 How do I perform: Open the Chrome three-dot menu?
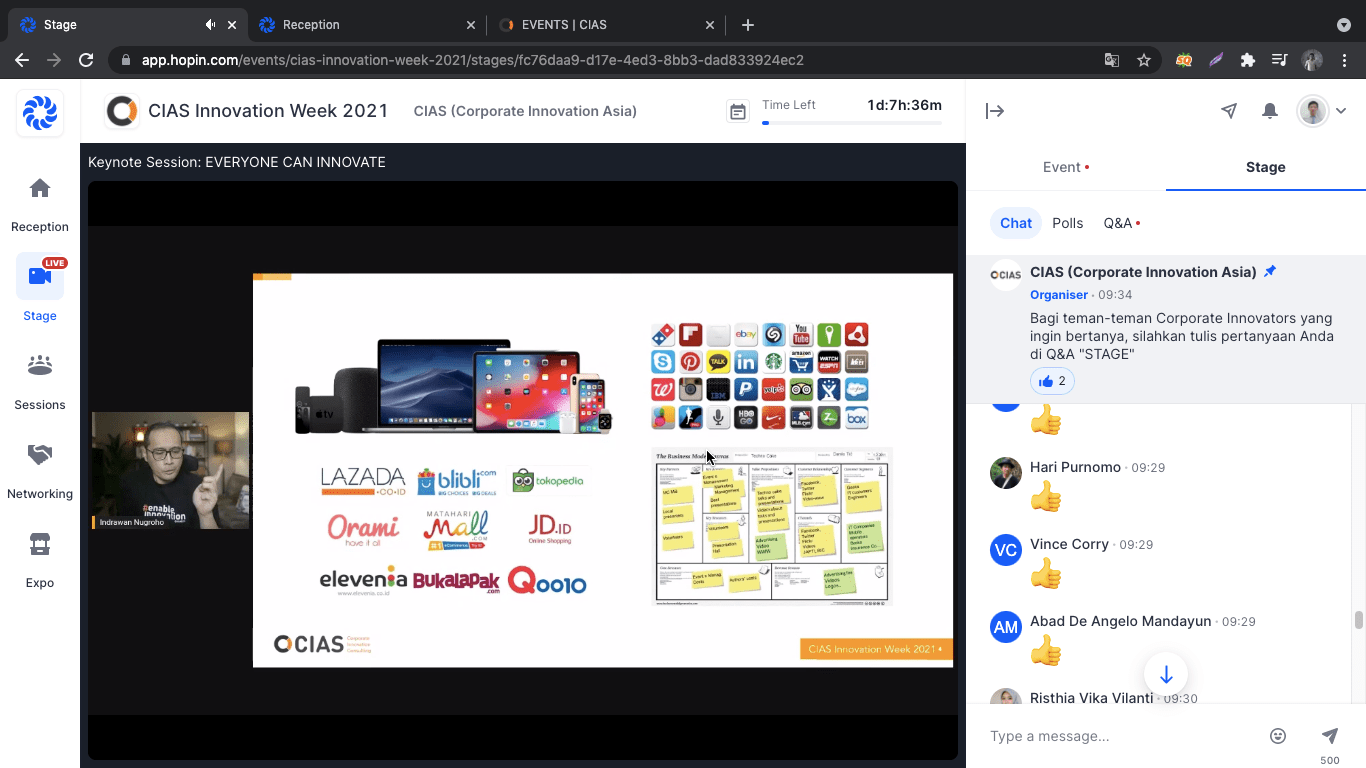pos(1344,60)
